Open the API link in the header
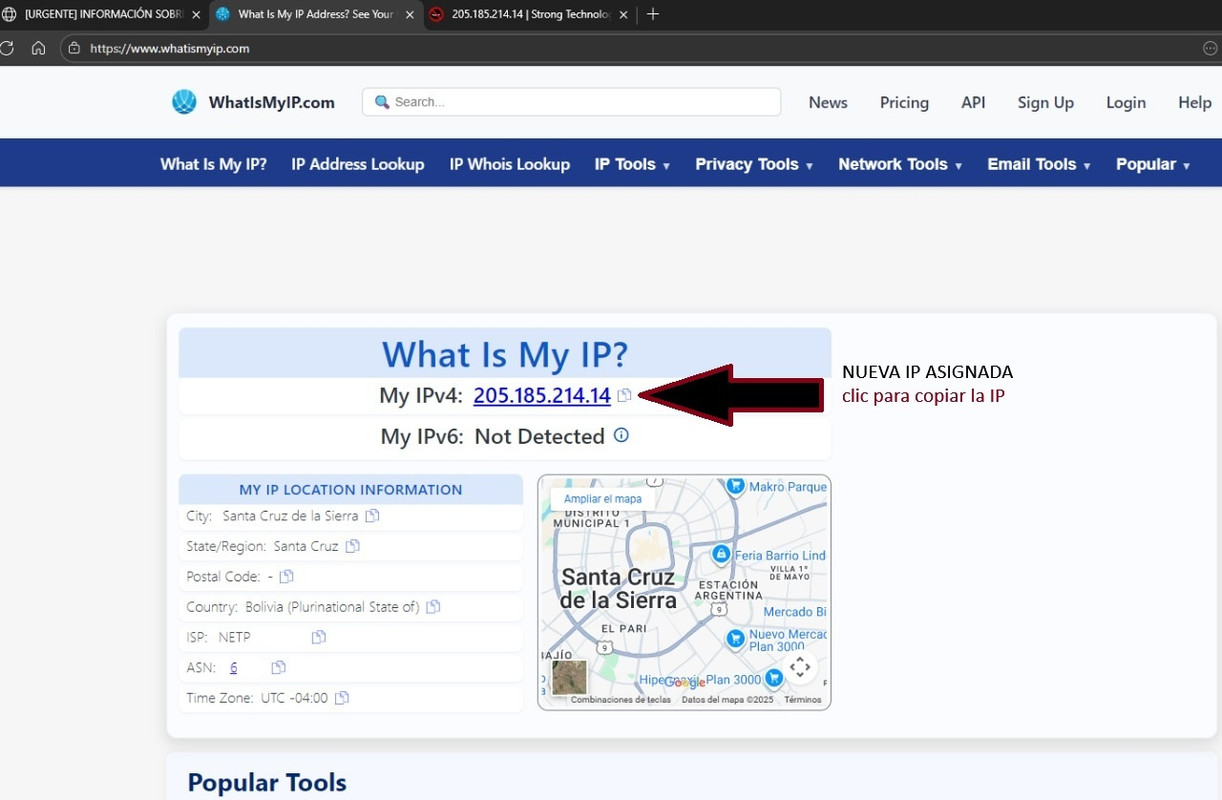This screenshot has width=1222, height=800. pyautogui.click(x=973, y=102)
